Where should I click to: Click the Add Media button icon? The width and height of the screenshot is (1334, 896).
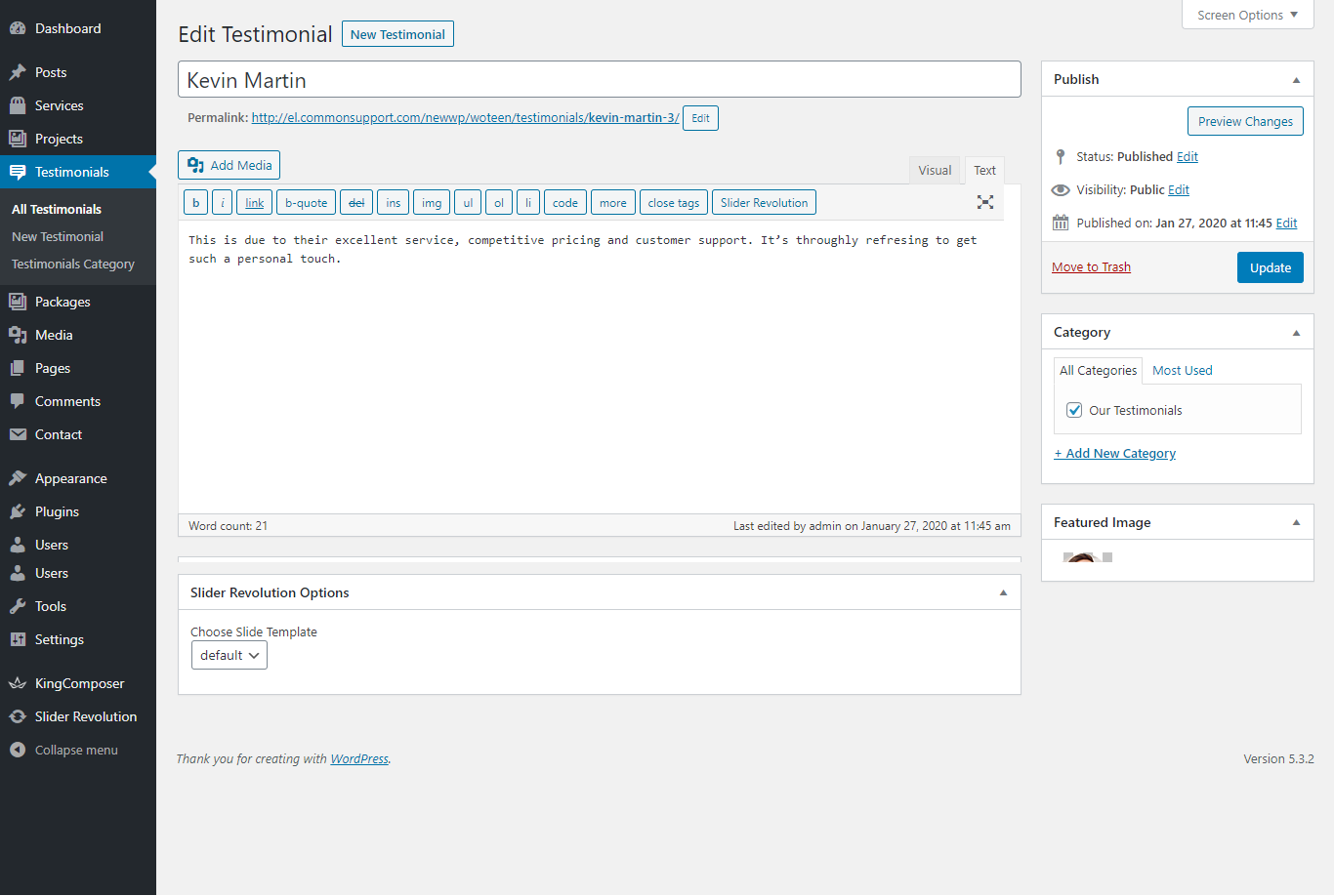tap(196, 165)
